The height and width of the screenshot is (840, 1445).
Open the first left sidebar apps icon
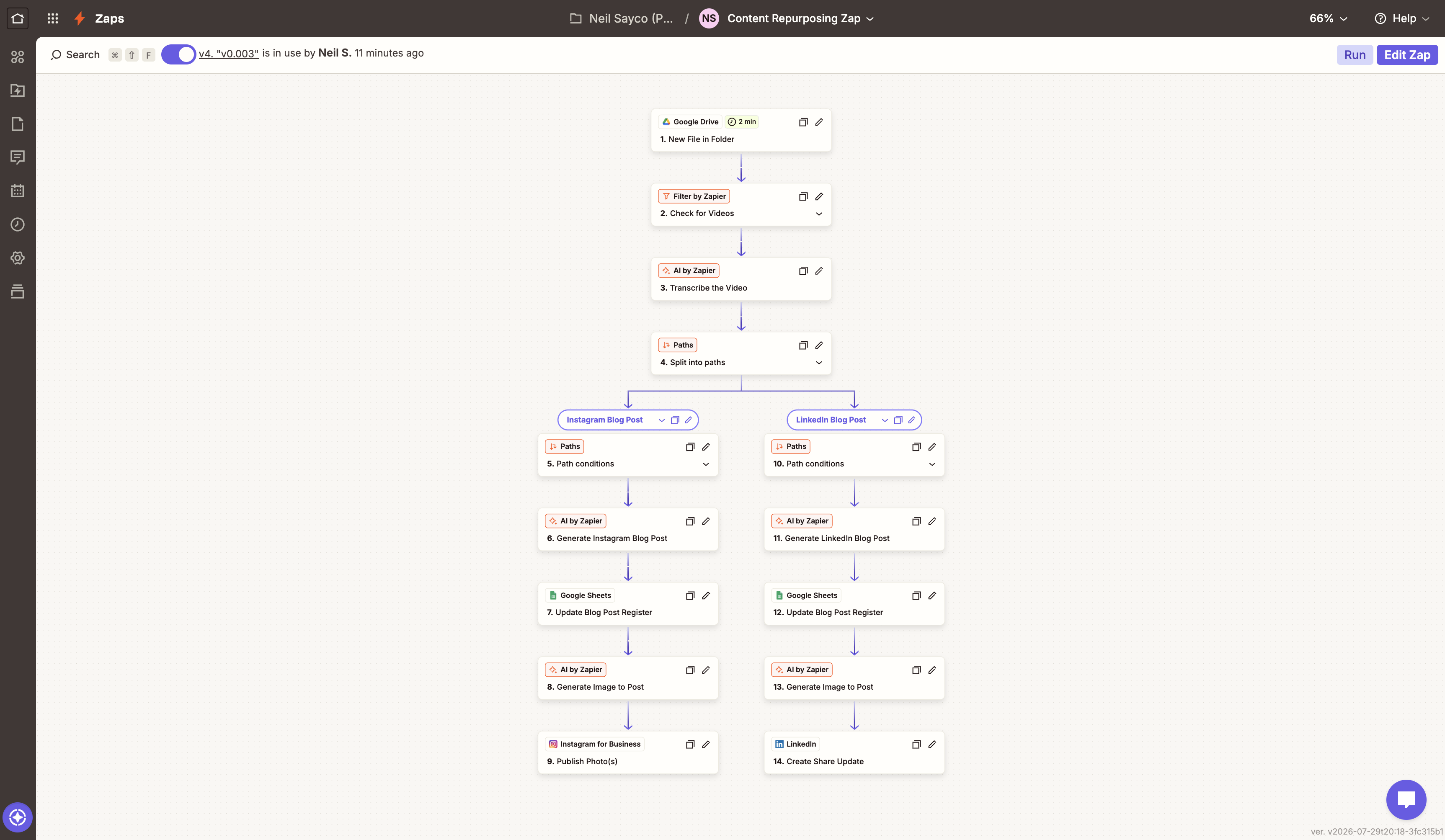pyautogui.click(x=18, y=57)
